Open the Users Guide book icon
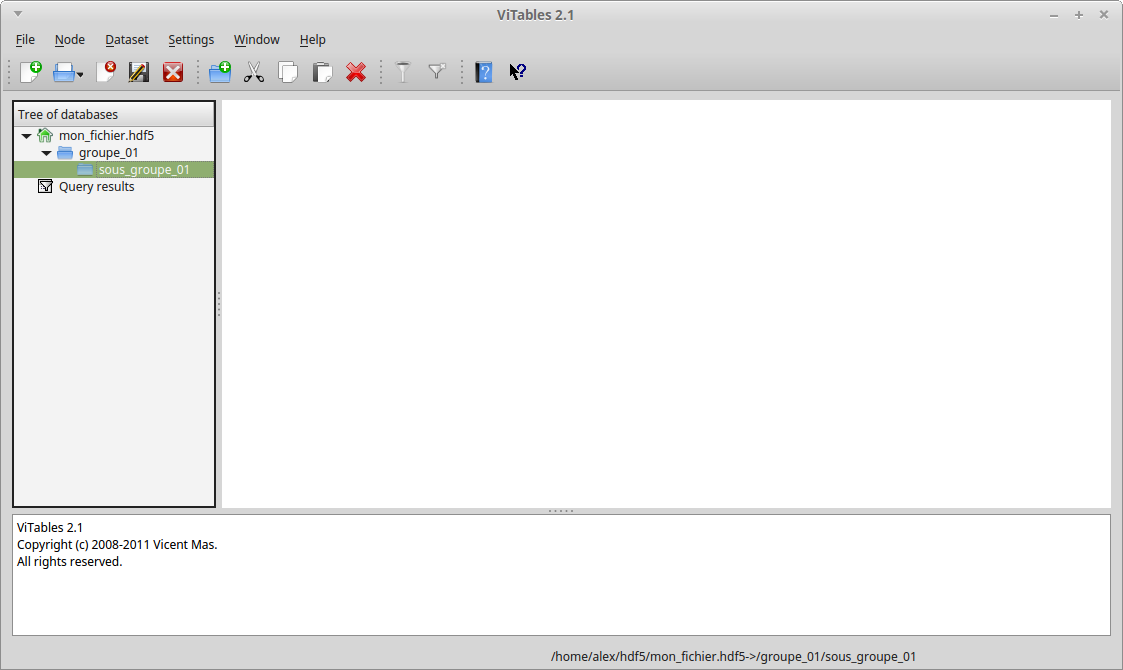 click(484, 72)
